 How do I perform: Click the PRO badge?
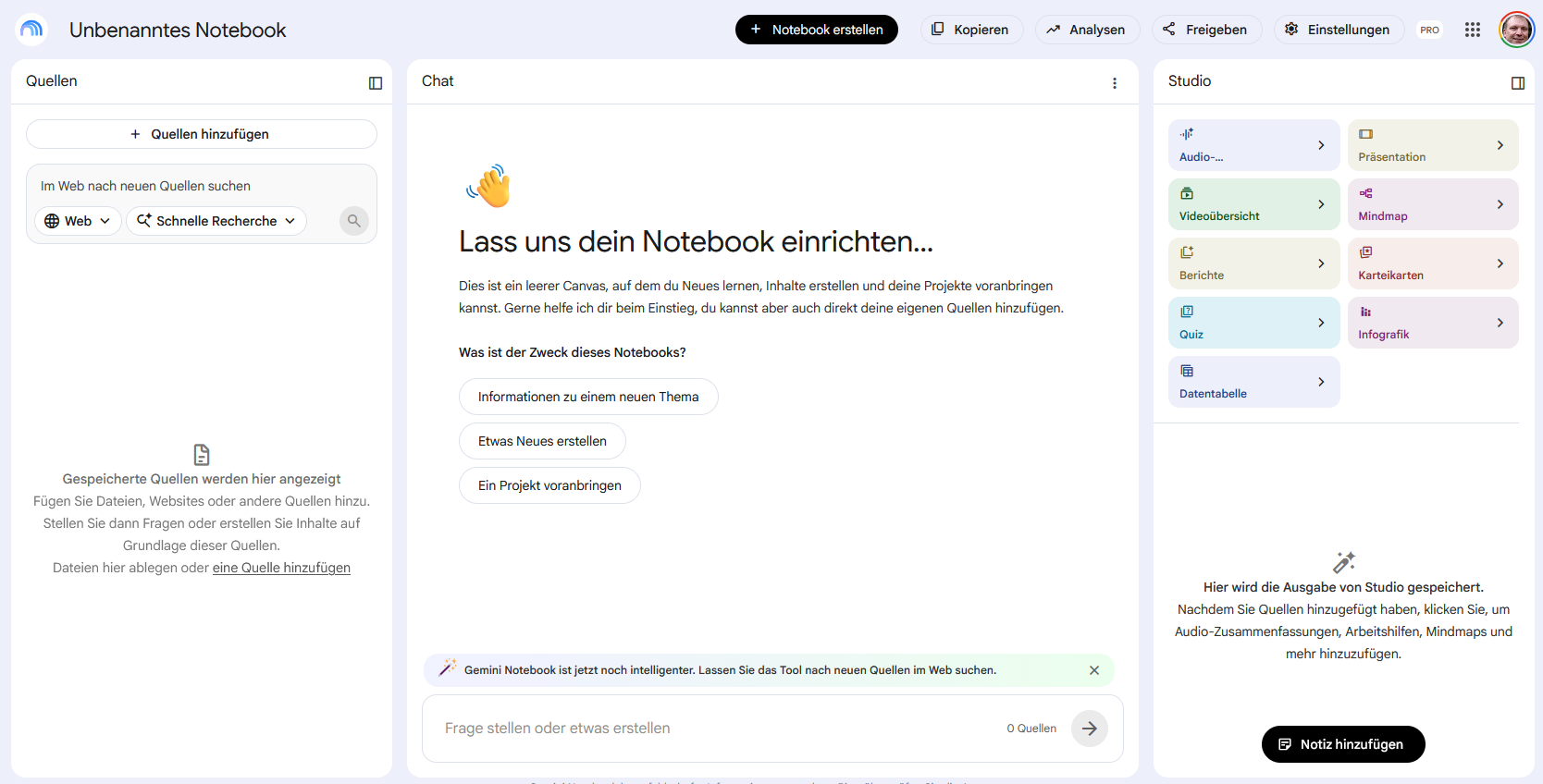(x=1430, y=30)
